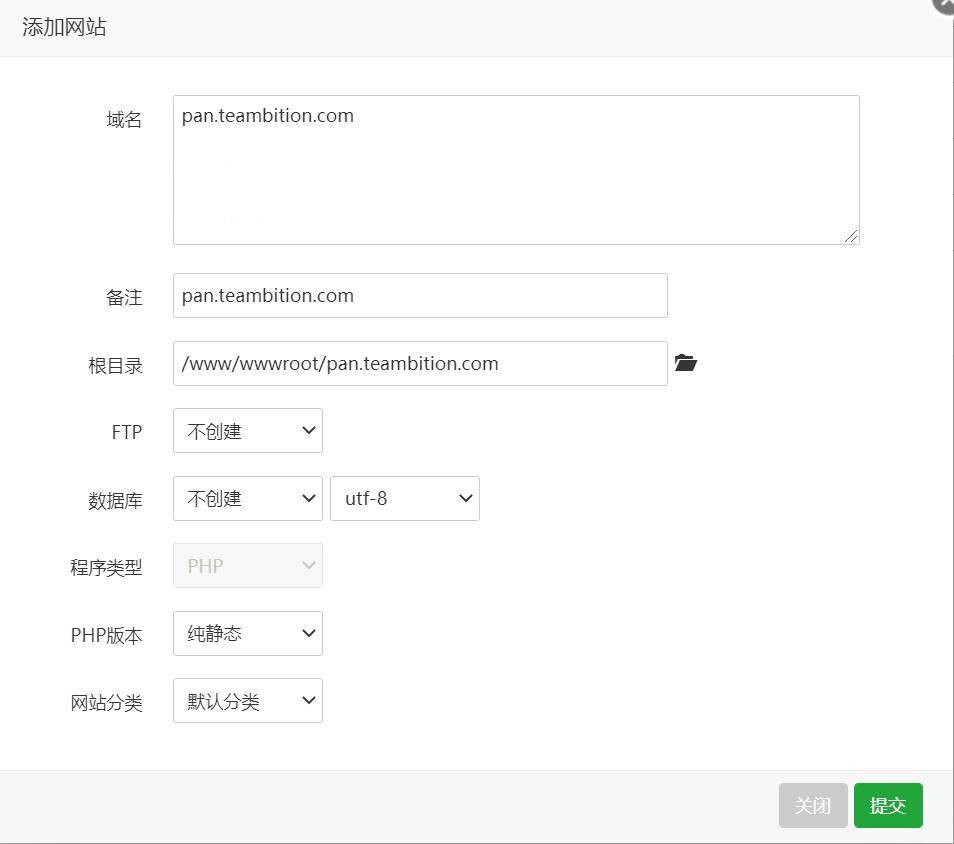This screenshot has height=844, width=954.
Task: Click the FTP field label
Action: point(128,431)
